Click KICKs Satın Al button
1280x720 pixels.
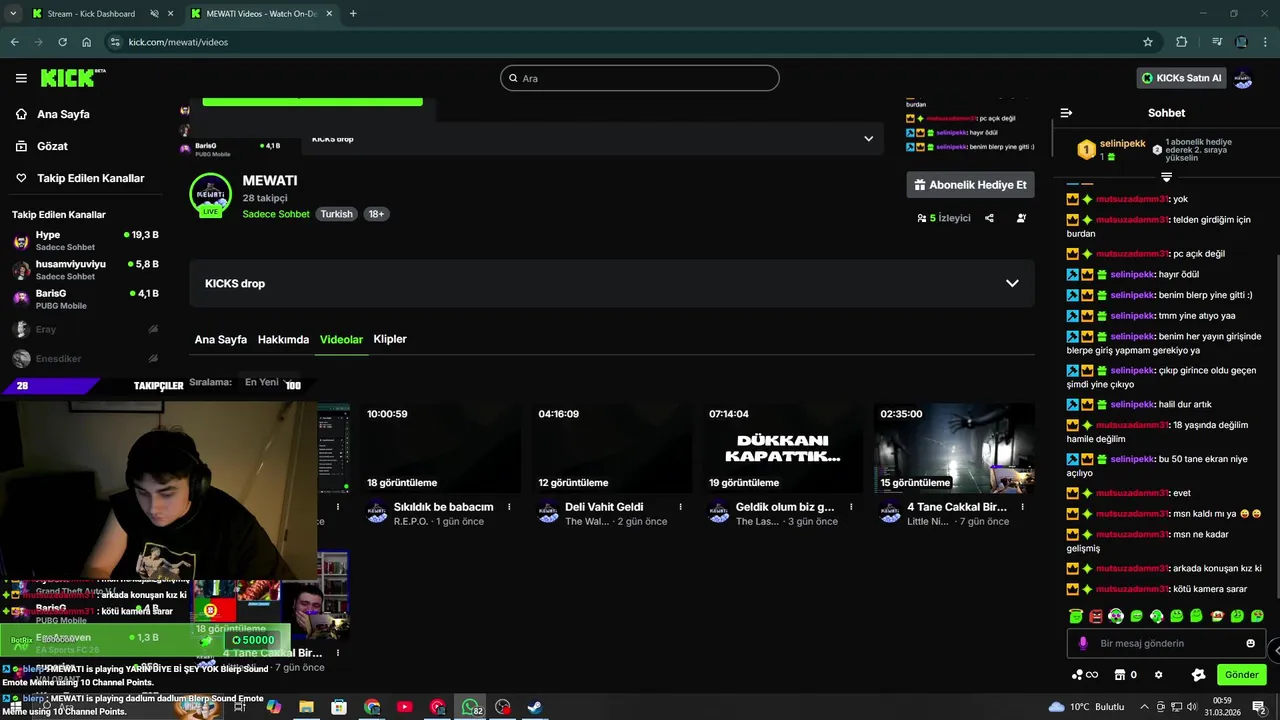[1180, 78]
